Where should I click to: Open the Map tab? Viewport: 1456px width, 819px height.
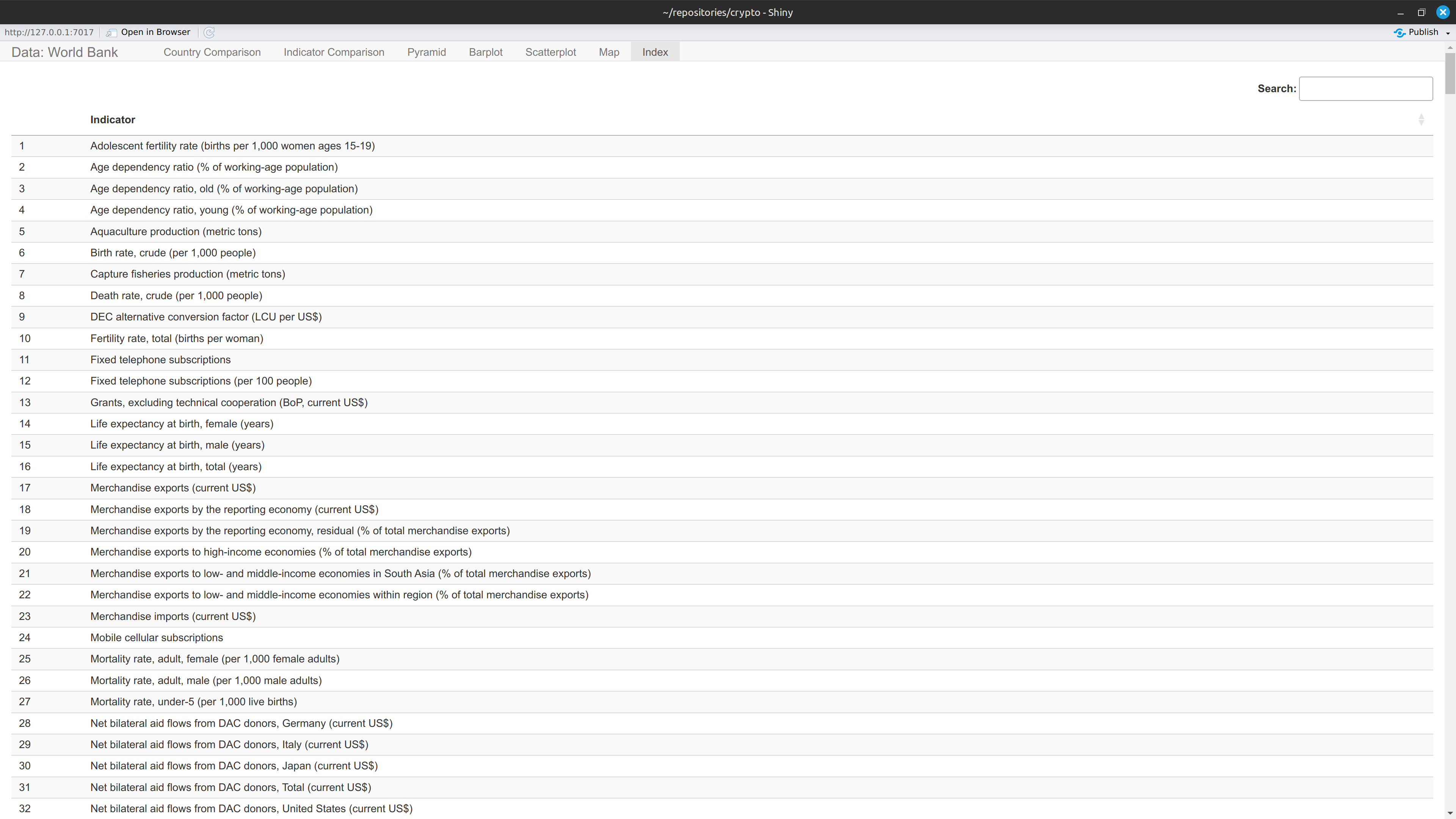point(609,52)
